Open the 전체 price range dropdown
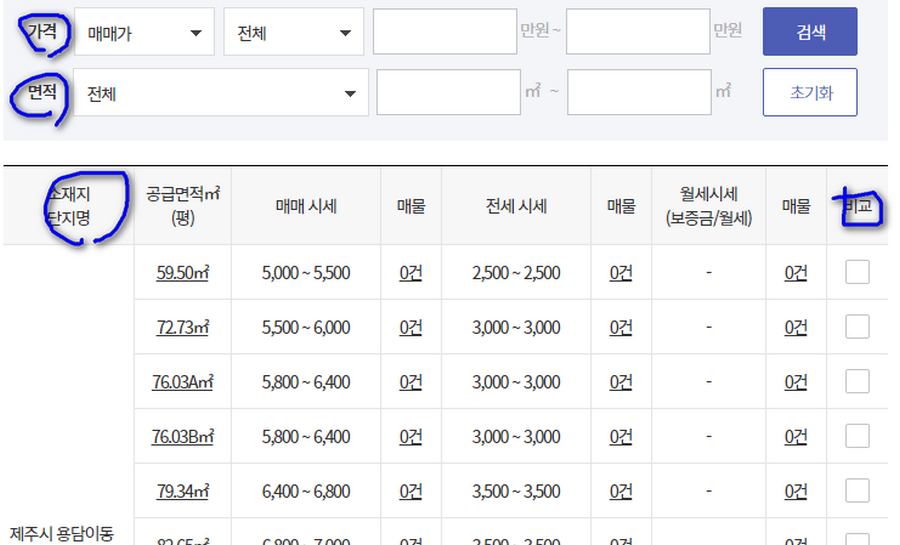 (x=293, y=32)
